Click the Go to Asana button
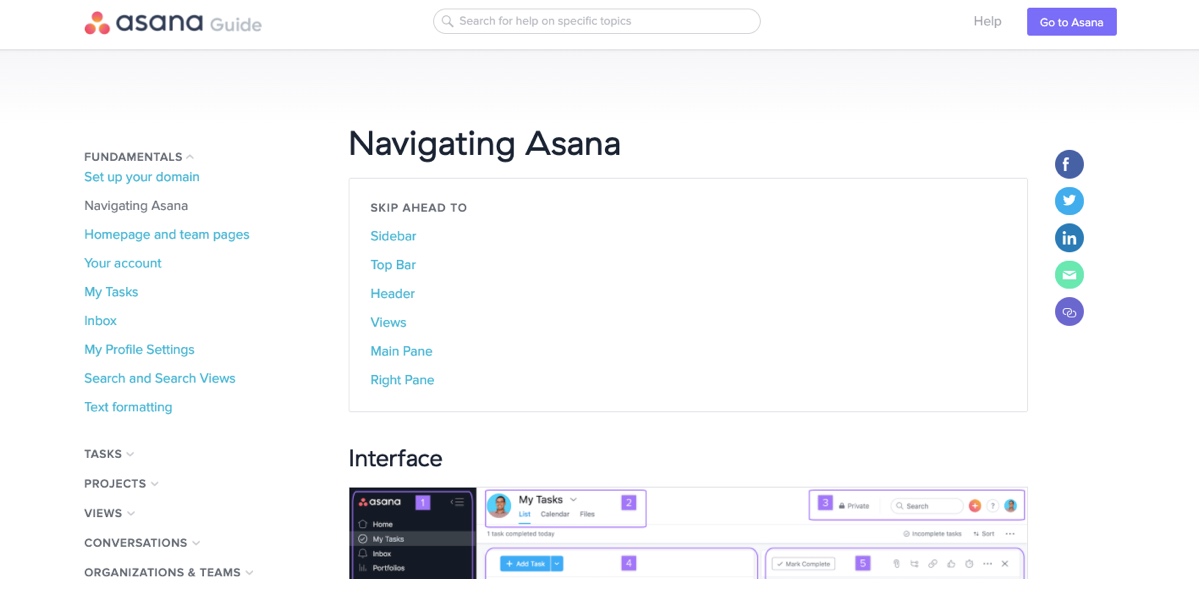Screen dimensions: 1200x600 click(x=1071, y=21)
